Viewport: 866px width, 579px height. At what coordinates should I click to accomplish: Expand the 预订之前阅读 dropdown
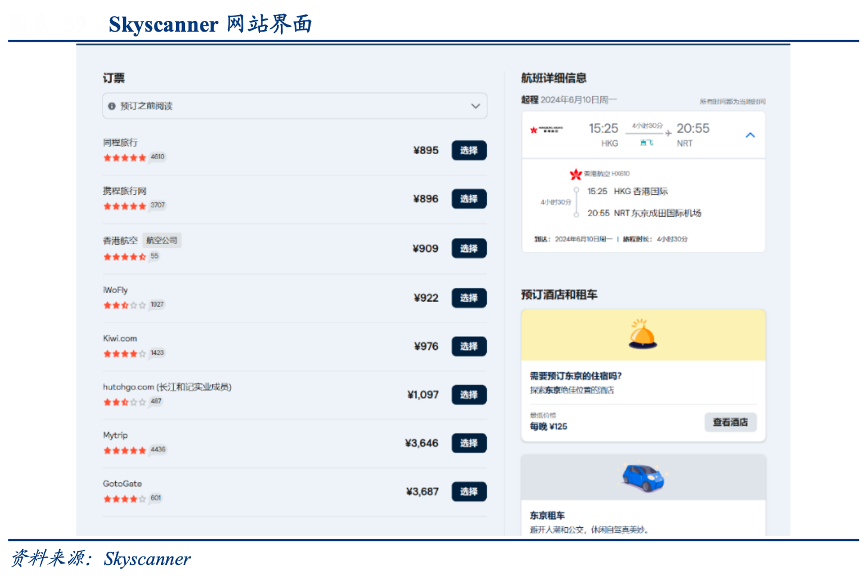point(476,106)
